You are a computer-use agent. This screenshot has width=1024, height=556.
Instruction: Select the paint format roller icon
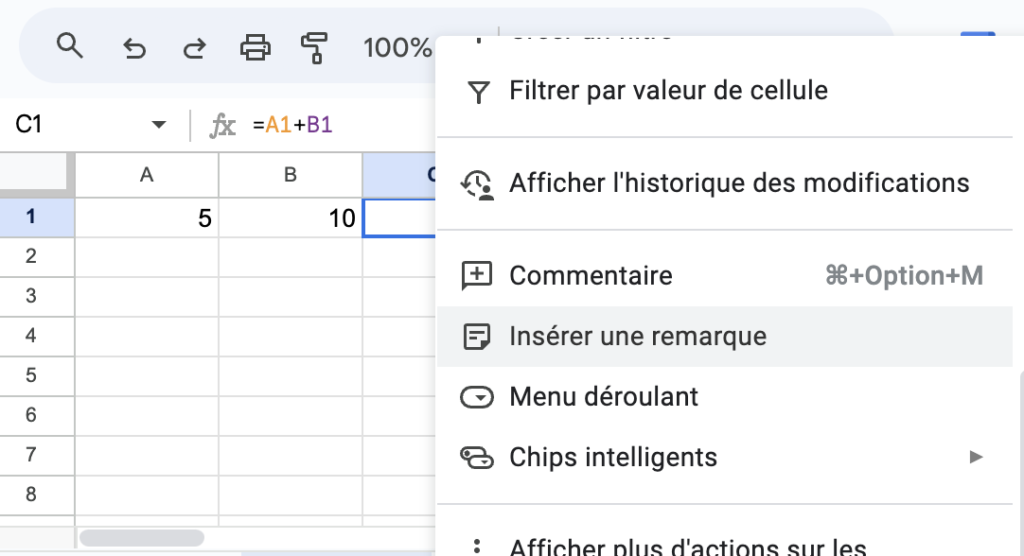point(315,47)
